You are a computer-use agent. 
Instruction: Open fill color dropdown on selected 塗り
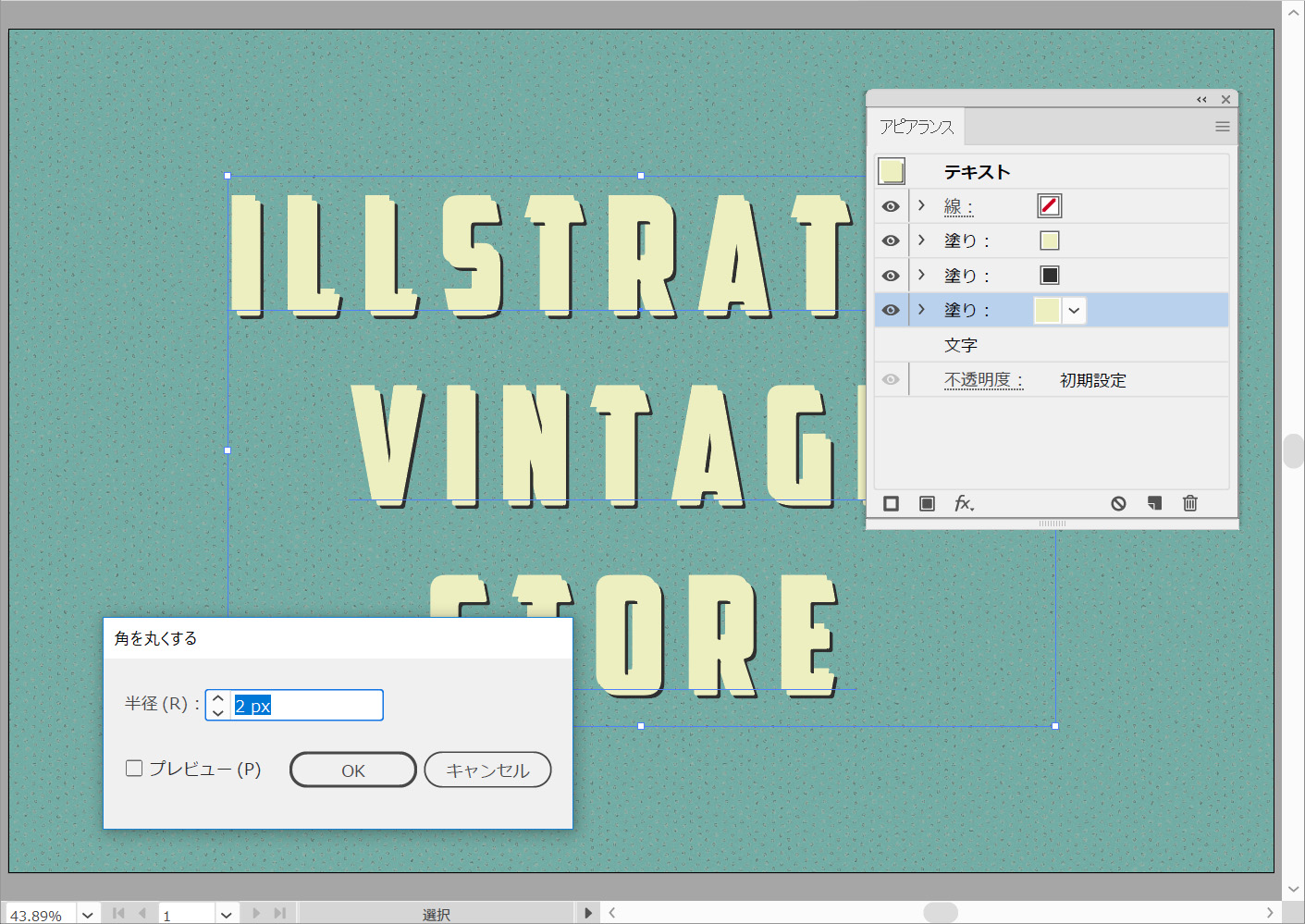pos(1074,311)
